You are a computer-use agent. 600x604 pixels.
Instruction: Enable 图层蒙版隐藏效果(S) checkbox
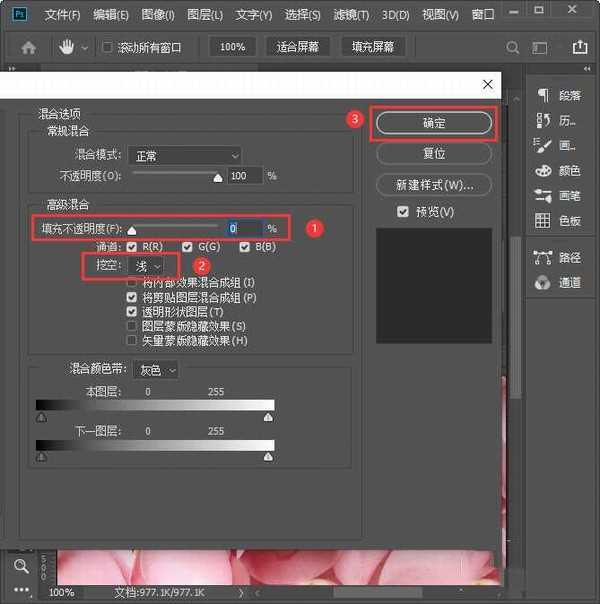pyautogui.click(x=132, y=326)
